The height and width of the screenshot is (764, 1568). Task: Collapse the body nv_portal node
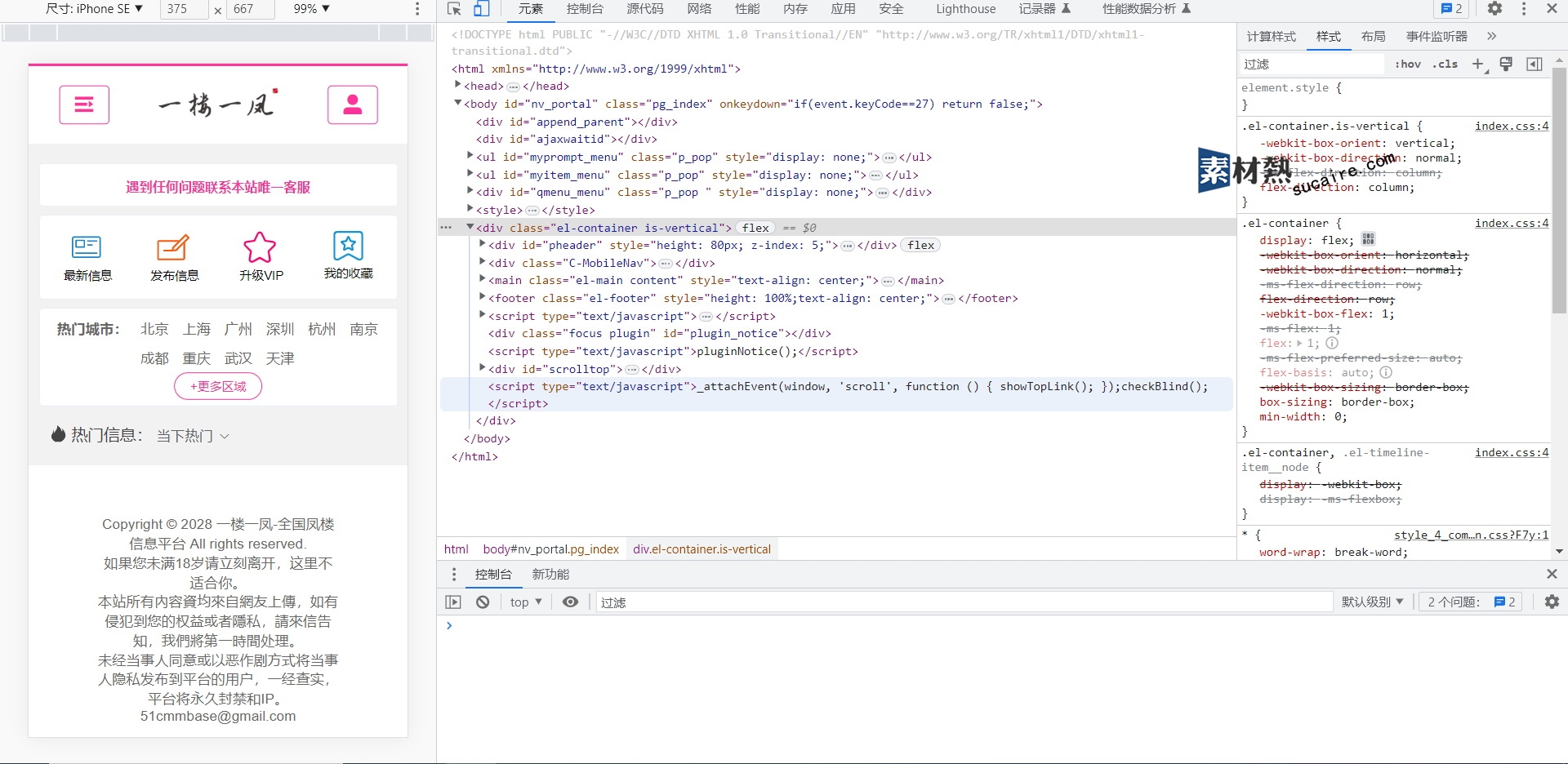coord(457,103)
